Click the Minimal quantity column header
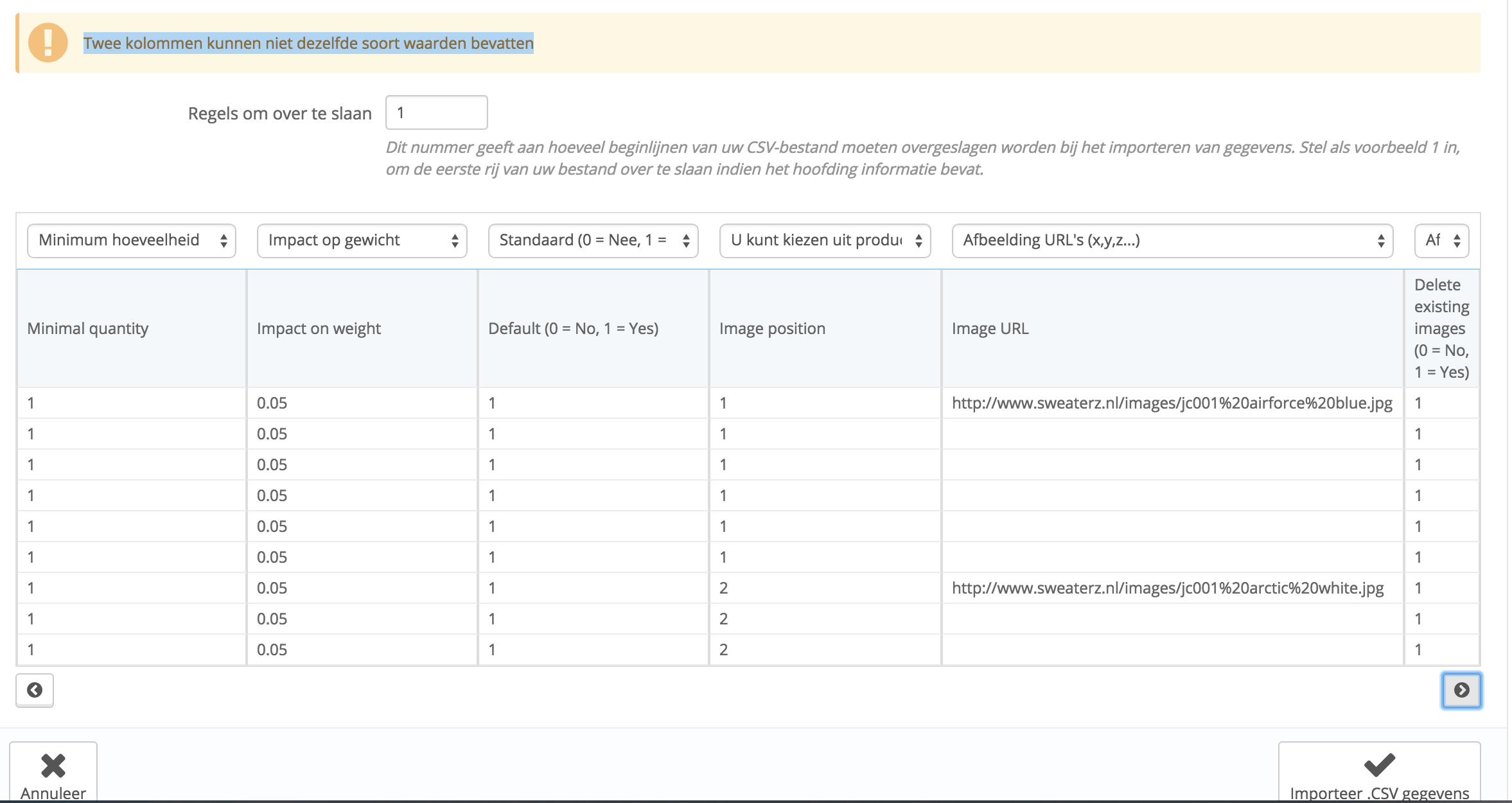Viewport: 1512px width, 803px height. pyautogui.click(x=88, y=328)
